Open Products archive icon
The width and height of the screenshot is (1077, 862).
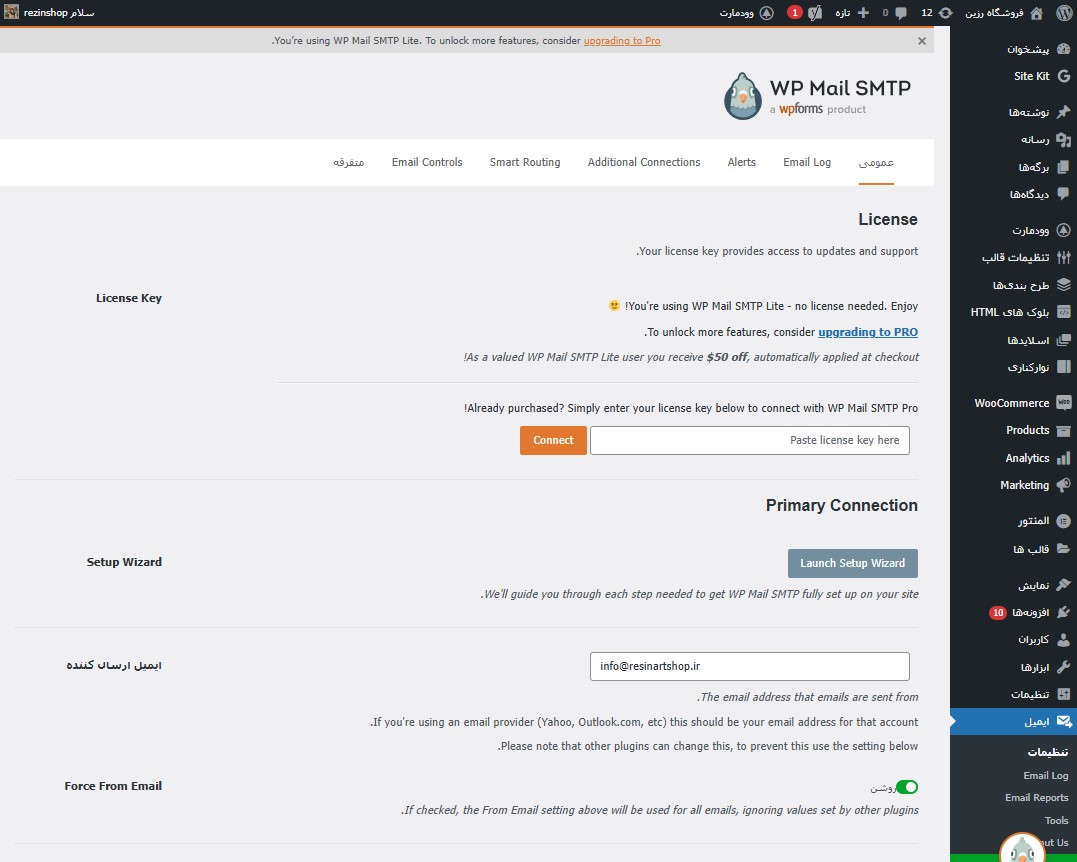(1063, 431)
